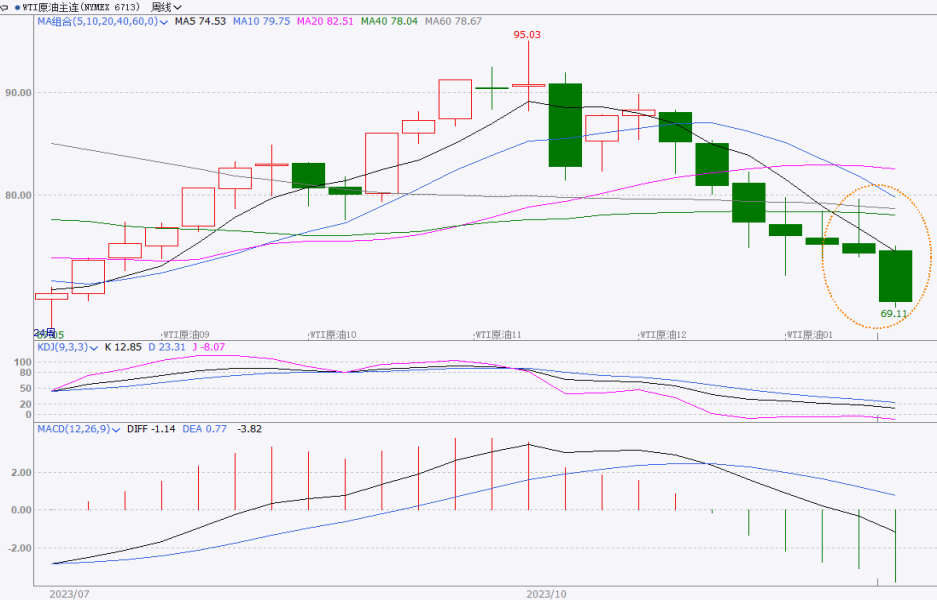The image size is (937, 601).
Task: Click the gray MA60 78.67 legend label
Action: (x=452, y=20)
